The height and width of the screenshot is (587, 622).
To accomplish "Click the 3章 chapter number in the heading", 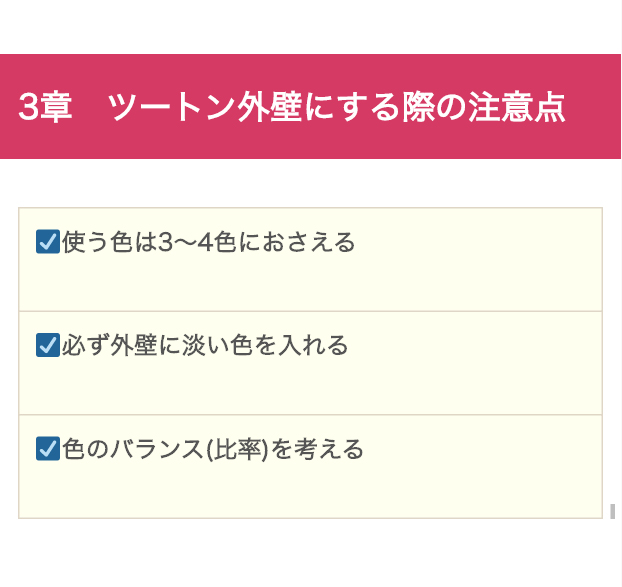I will (x=45, y=107).
